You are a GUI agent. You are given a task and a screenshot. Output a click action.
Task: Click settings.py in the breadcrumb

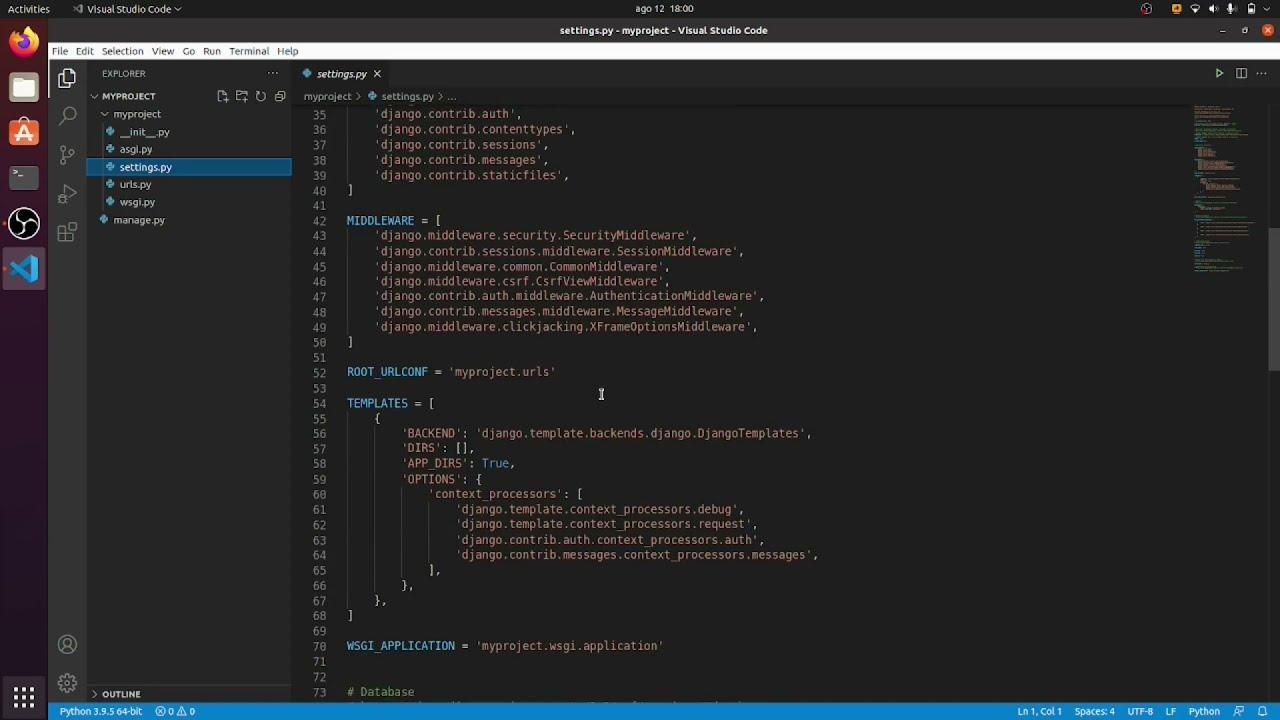click(x=407, y=96)
